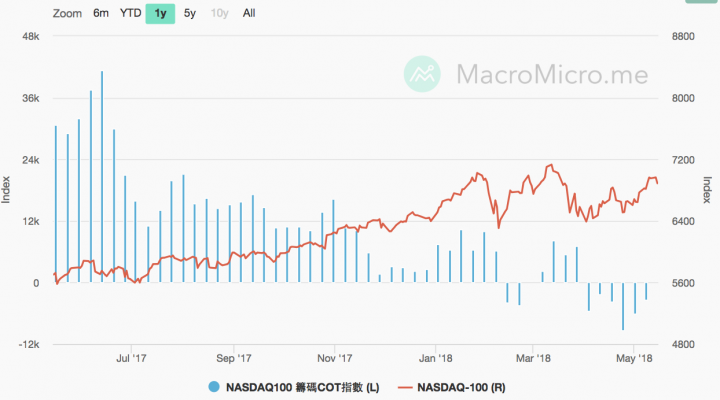
Task: Click the 24k left axis value
Action: coord(31,160)
